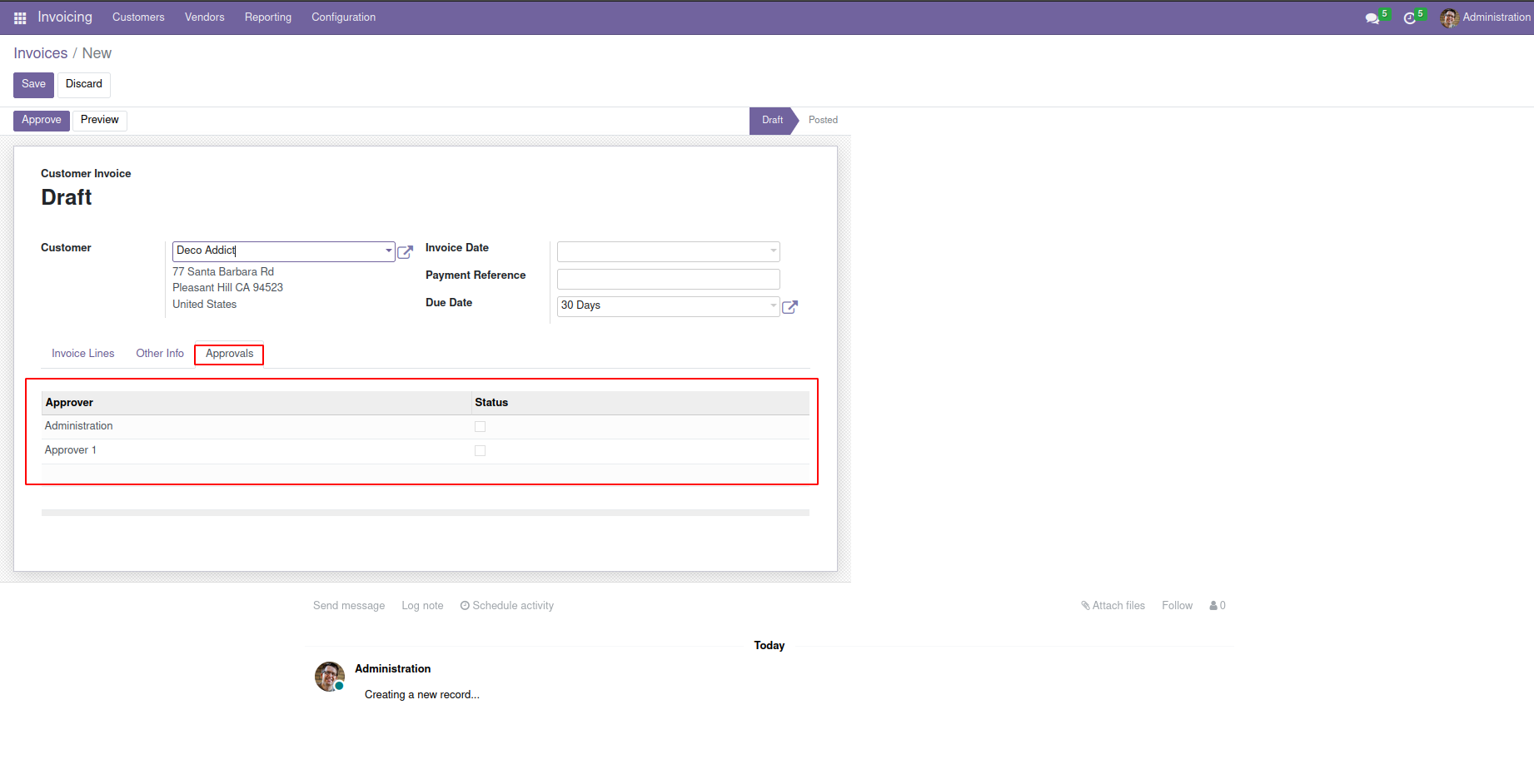Click Administration author name in chatter
The image size is (1534, 784).
coord(392,669)
